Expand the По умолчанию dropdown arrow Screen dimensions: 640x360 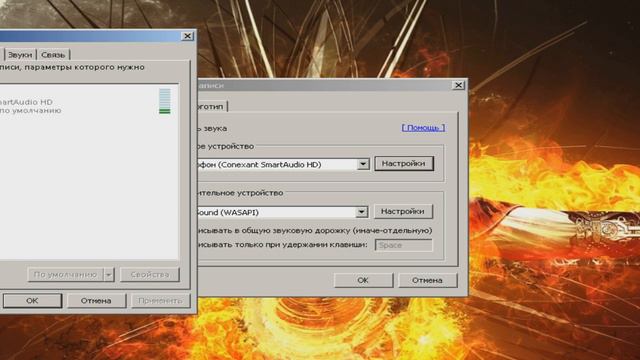coord(109,274)
